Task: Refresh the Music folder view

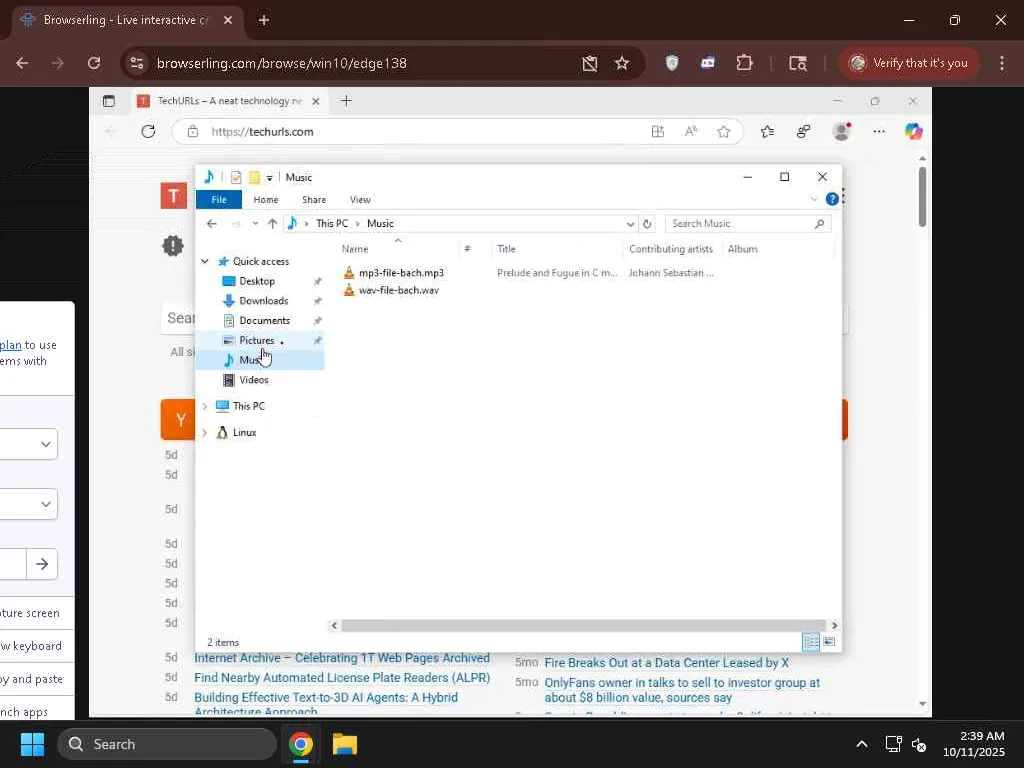Action: pos(647,224)
